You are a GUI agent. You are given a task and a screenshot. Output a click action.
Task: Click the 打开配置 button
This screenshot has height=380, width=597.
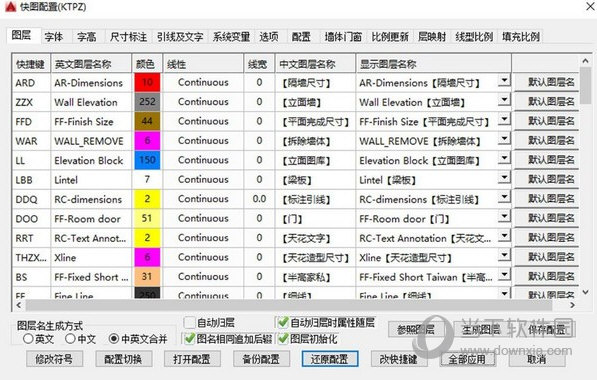(x=192, y=359)
